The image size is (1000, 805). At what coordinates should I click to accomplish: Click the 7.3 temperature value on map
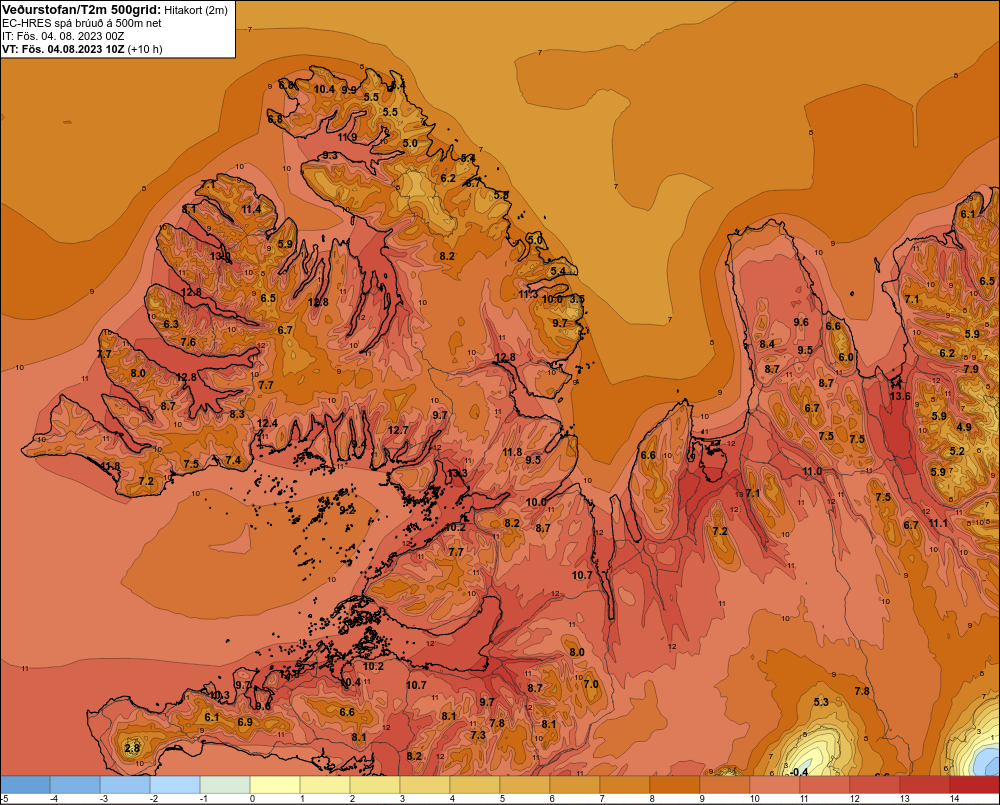478,735
